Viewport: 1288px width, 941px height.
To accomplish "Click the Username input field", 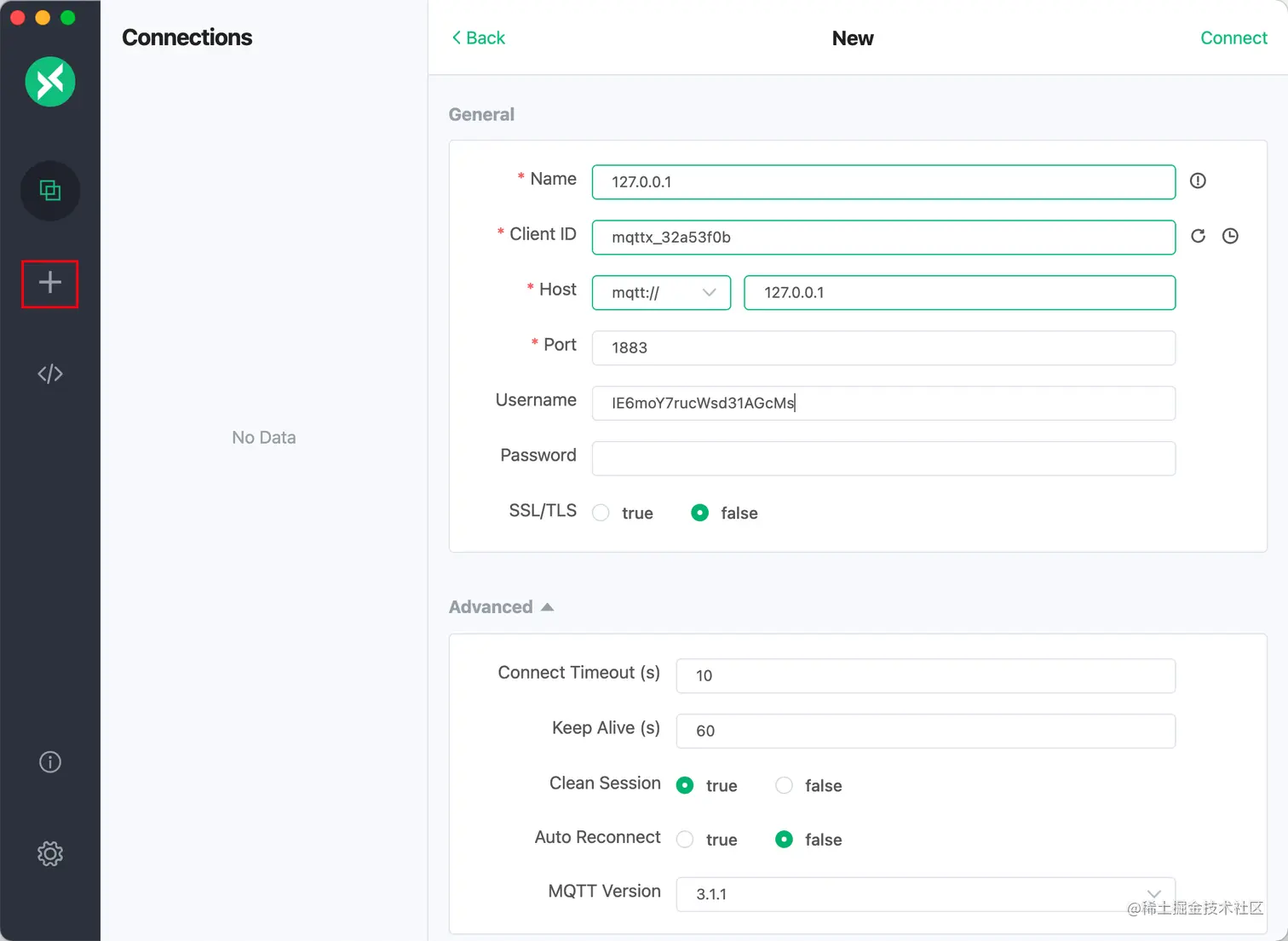I will (883, 403).
